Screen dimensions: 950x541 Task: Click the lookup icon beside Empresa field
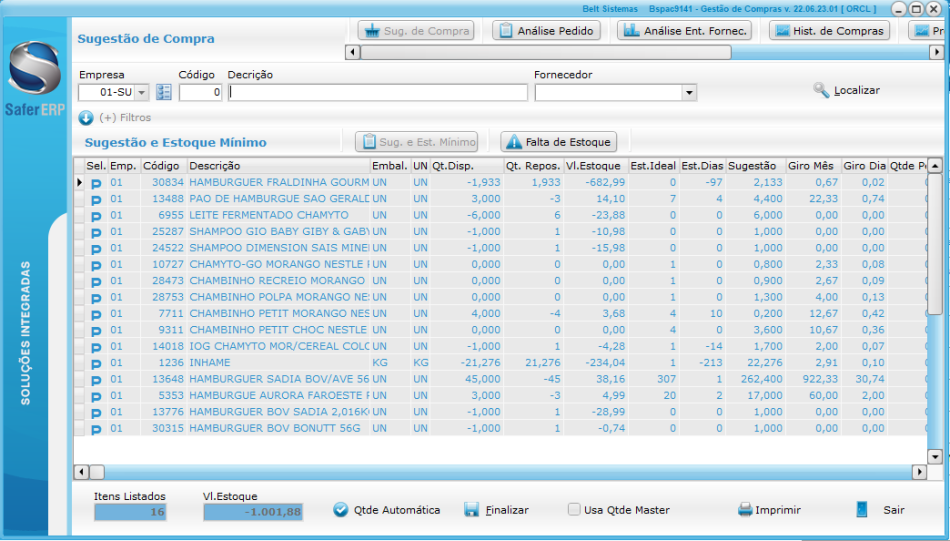[x=164, y=92]
